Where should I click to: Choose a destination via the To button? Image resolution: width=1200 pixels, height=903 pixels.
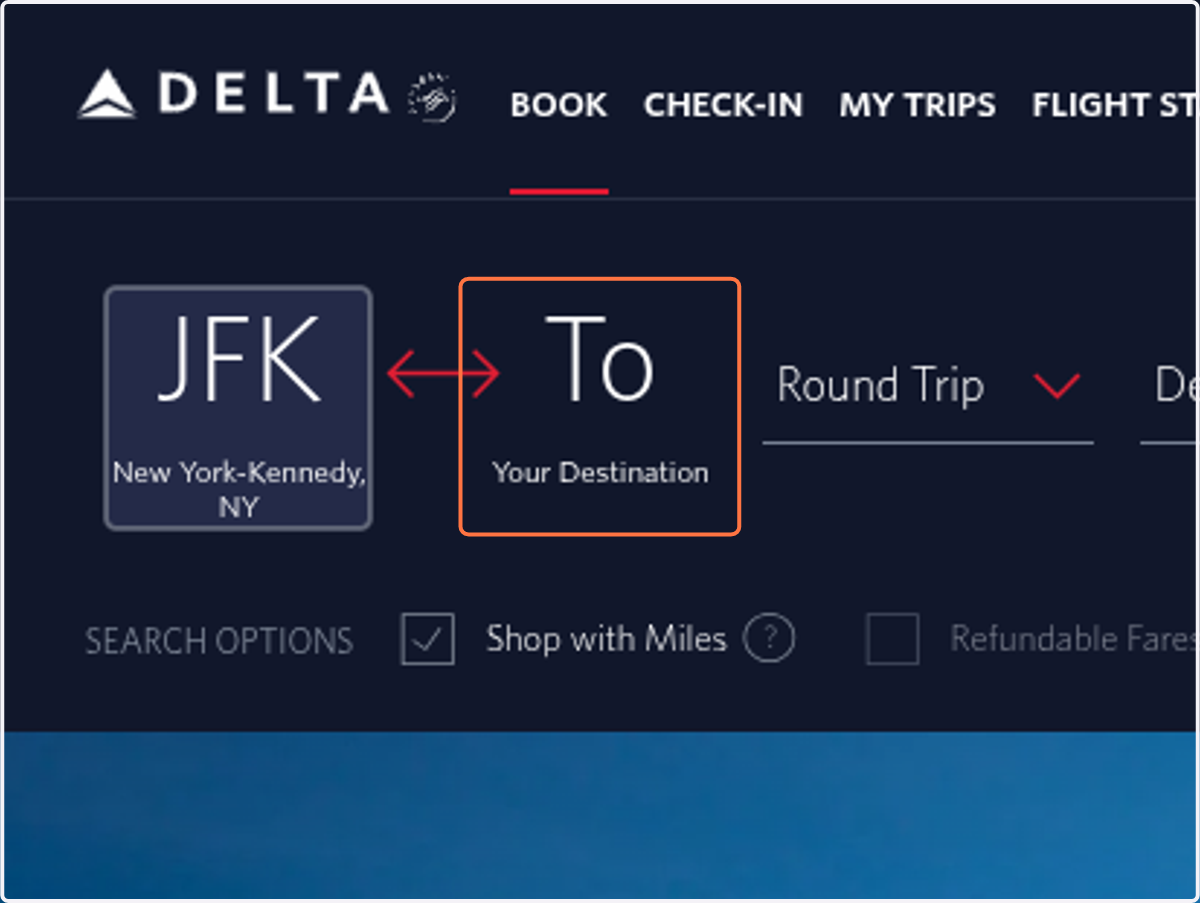(x=600, y=407)
